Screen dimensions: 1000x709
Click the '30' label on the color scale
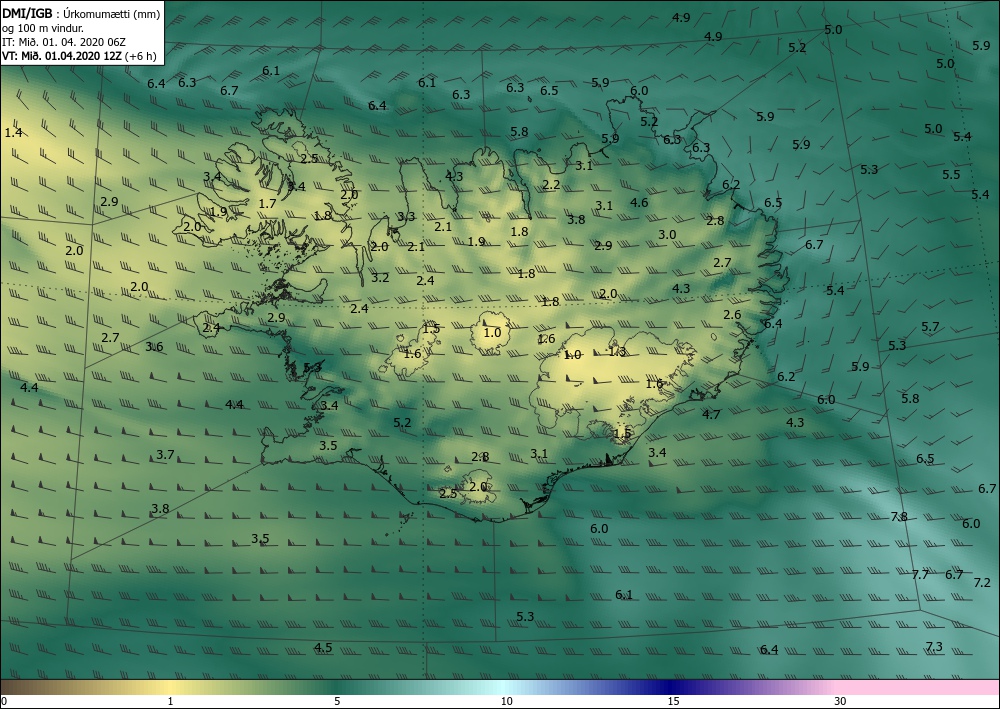pos(841,701)
